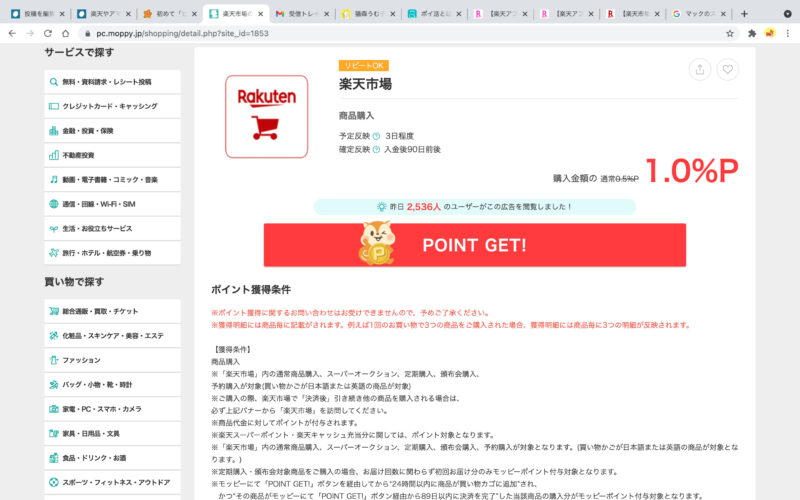Open a new browser tab

[744, 14]
